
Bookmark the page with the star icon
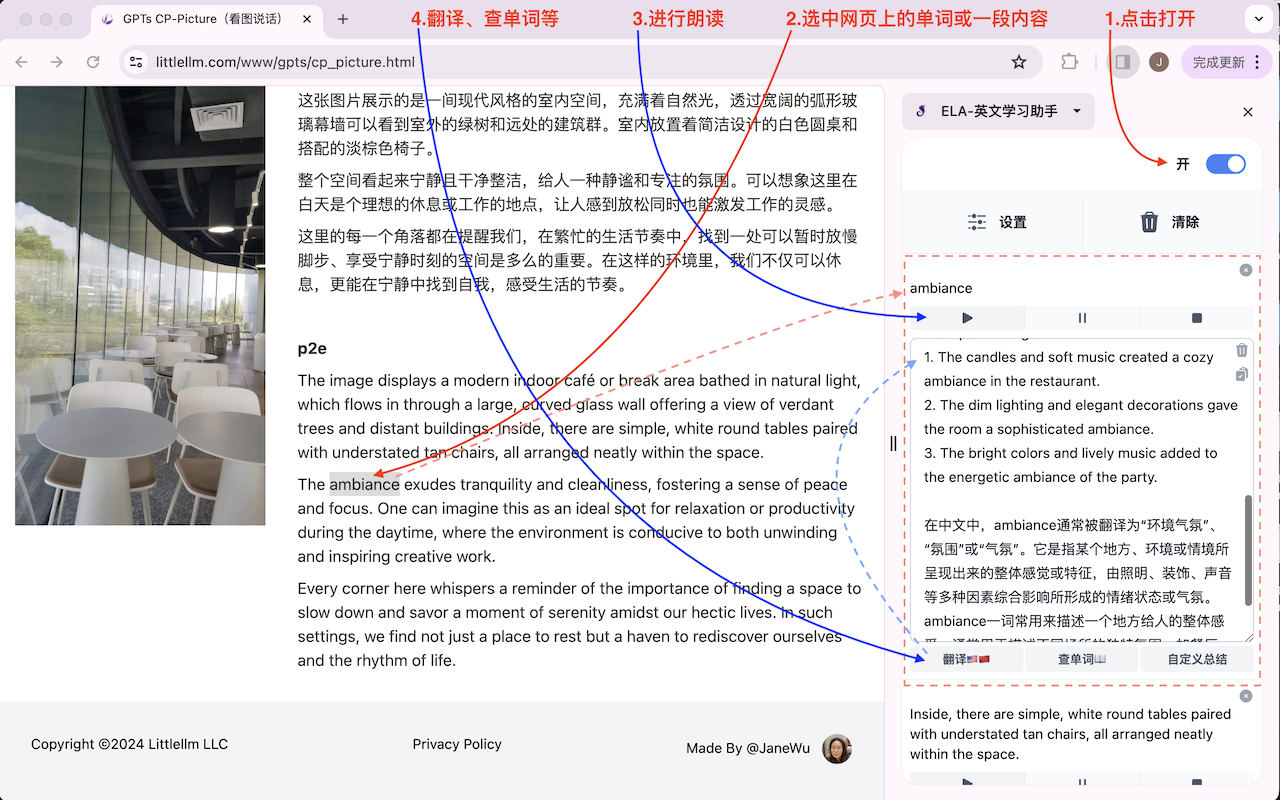coord(1019,61)
